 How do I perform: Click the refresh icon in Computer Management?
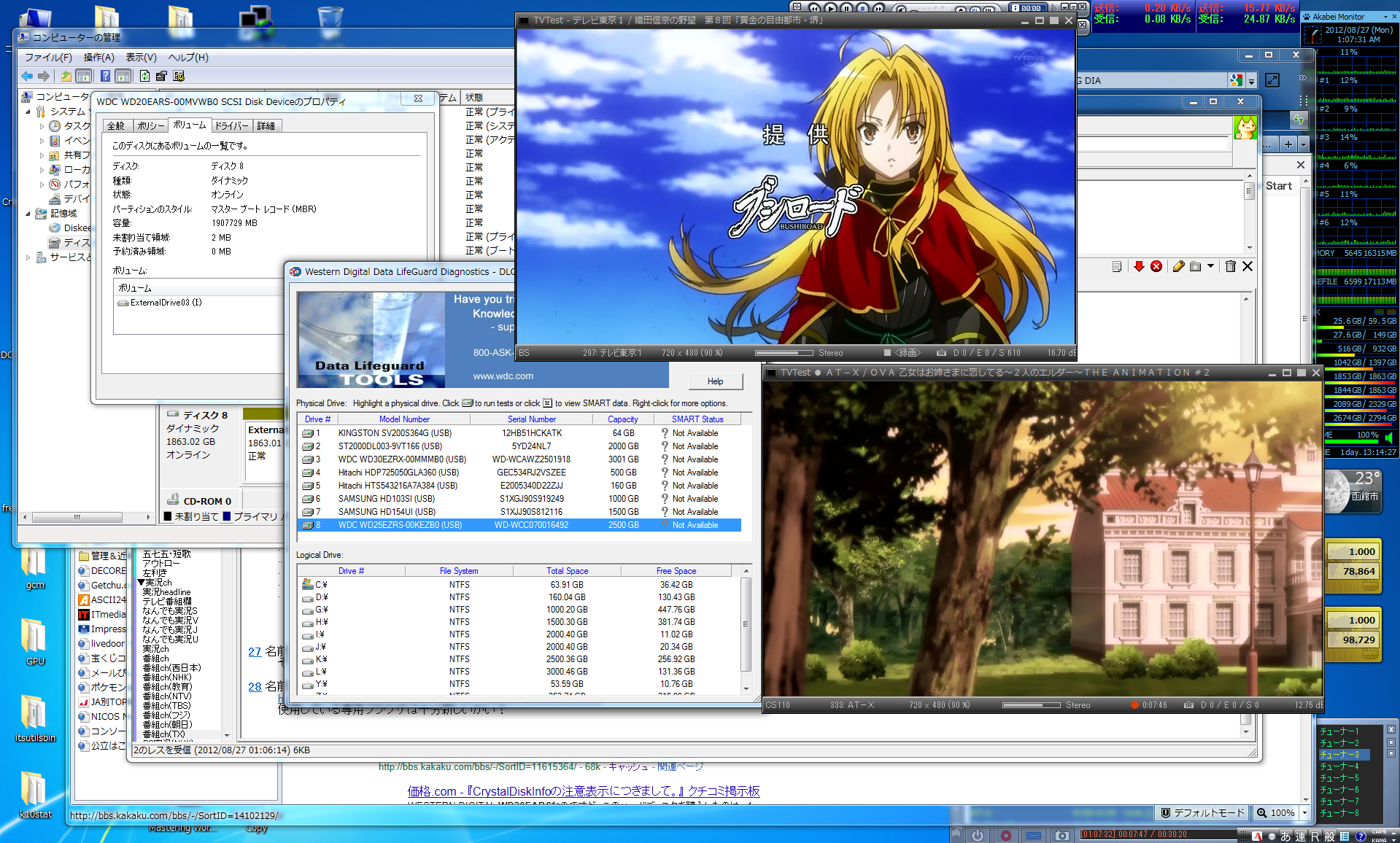point(144,76)
